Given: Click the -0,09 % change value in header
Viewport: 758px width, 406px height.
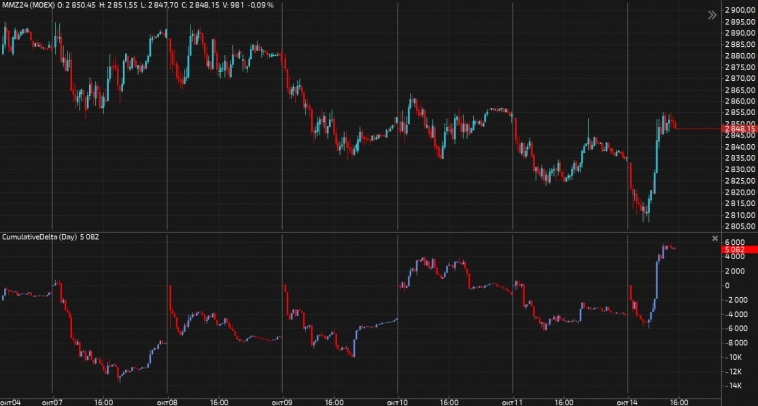Looking at the screenshot, I should tap(261, 5).
